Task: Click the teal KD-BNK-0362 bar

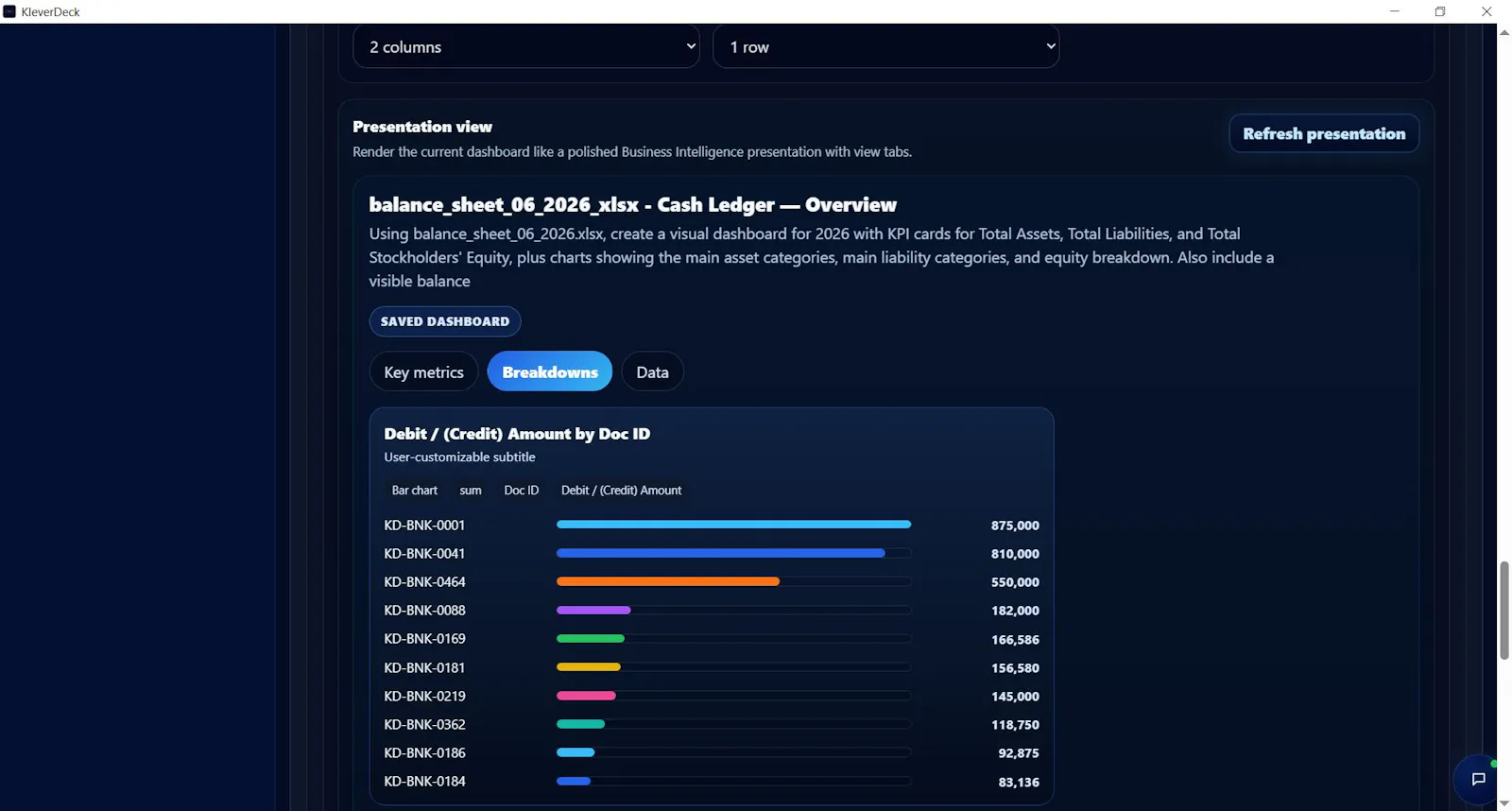Action: pyautogui.click(x=580, y=724)
